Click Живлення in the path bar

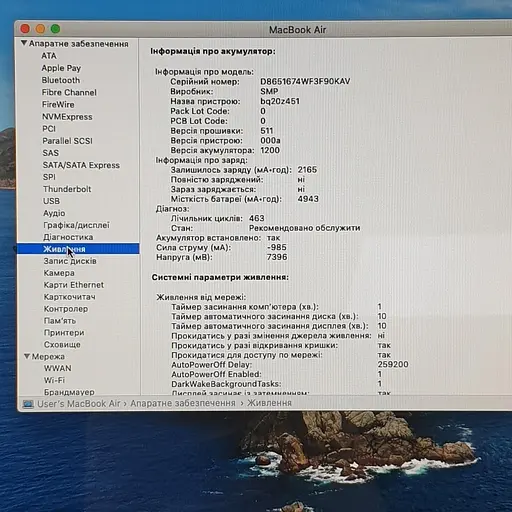pyautogui.click(x=269, y=403)
